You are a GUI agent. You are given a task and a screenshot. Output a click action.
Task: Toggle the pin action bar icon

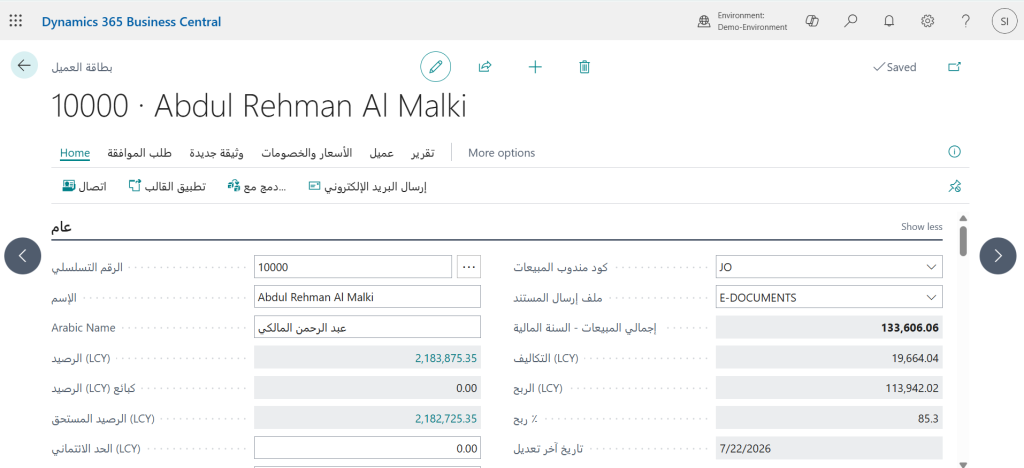954,187
